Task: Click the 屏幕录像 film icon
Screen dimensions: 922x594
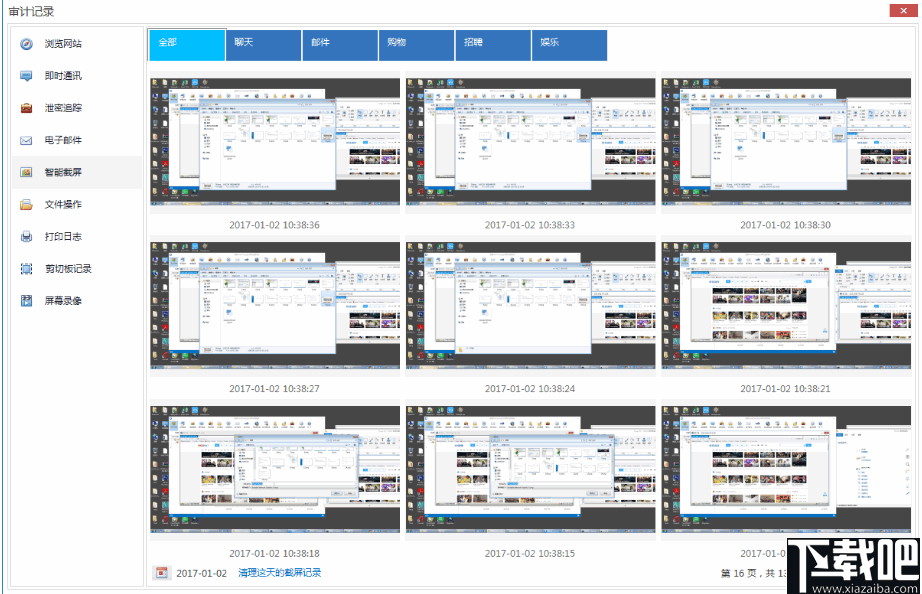Action: 26,301
